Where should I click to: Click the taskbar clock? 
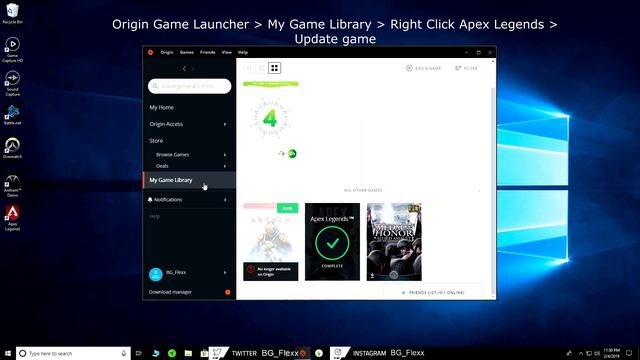tap(611, 353)
